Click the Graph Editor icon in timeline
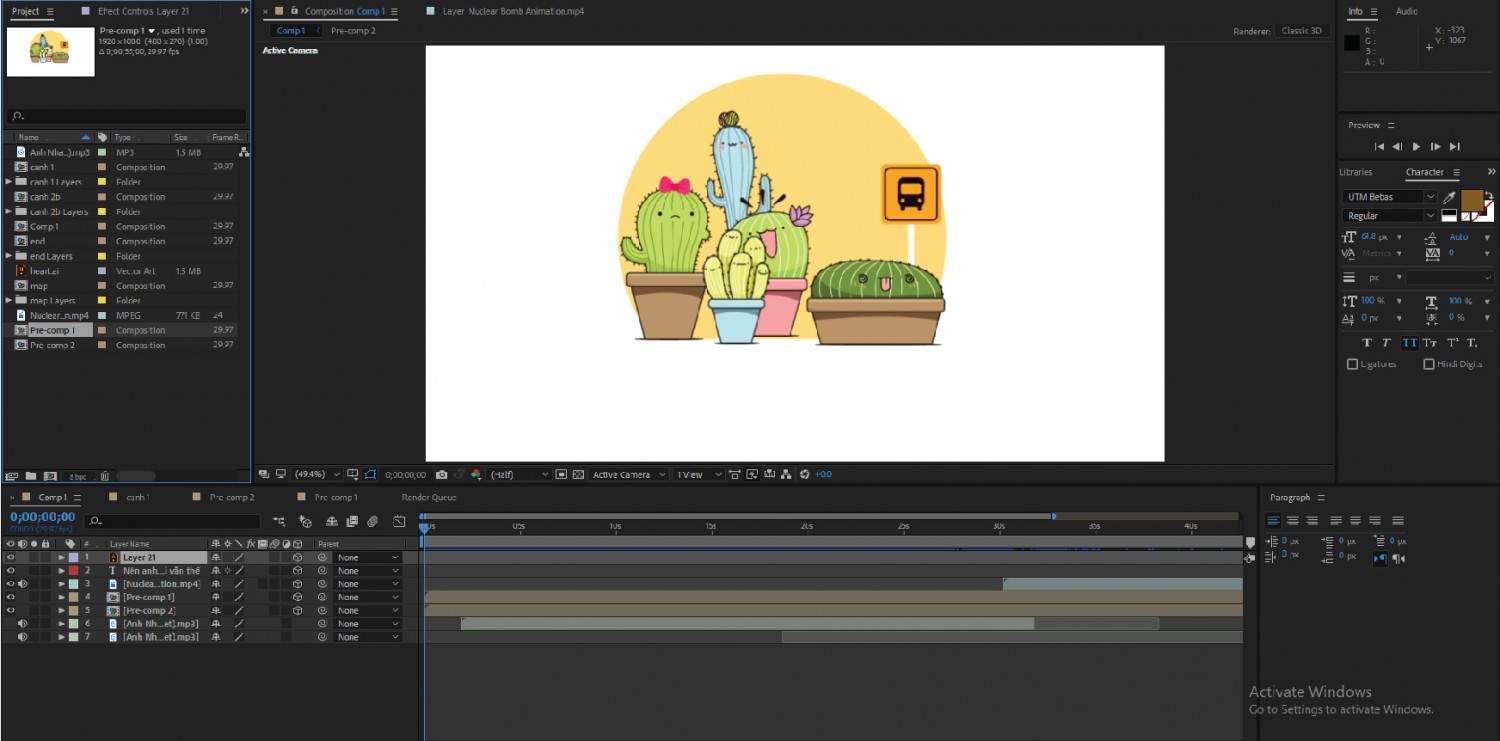The height and width of the screenshot is (741, 1500). click(399, 521)
